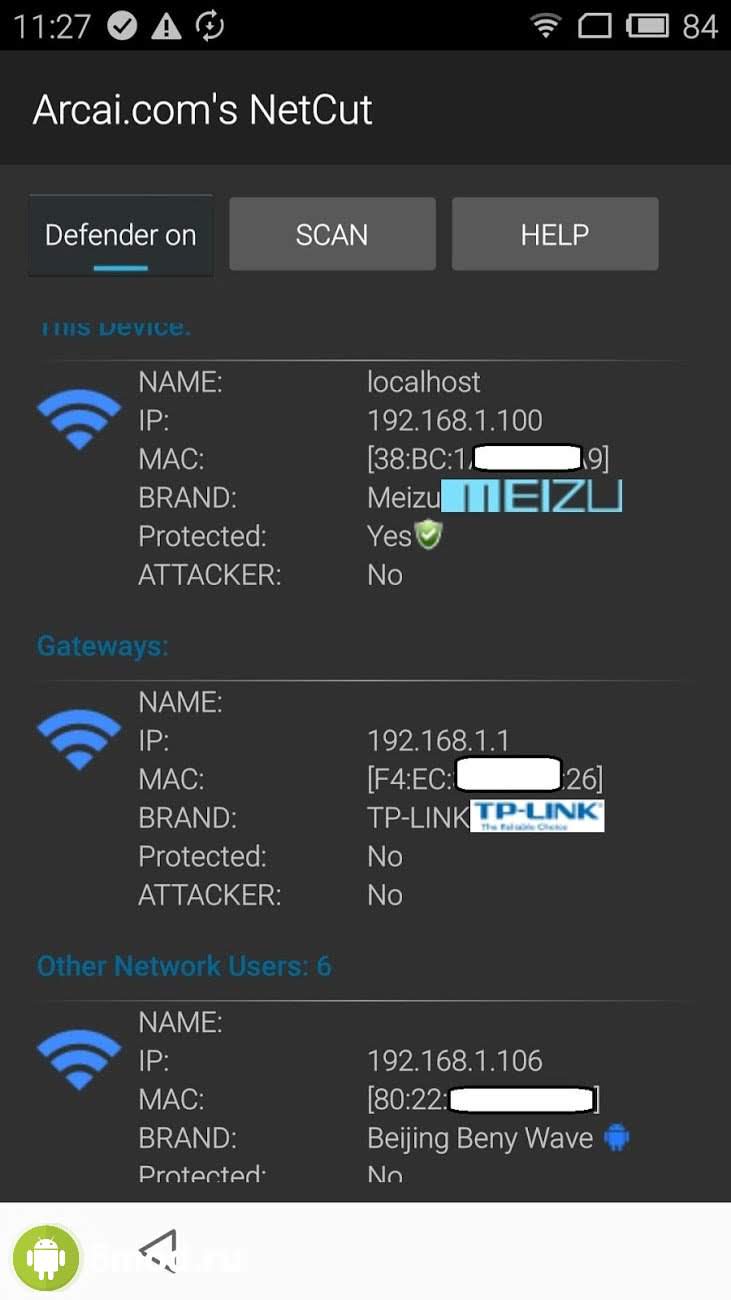The width and height of the screenshot is (731, 1300).
Task: Click the Meizu brand logo
Action: coord(532,496)
